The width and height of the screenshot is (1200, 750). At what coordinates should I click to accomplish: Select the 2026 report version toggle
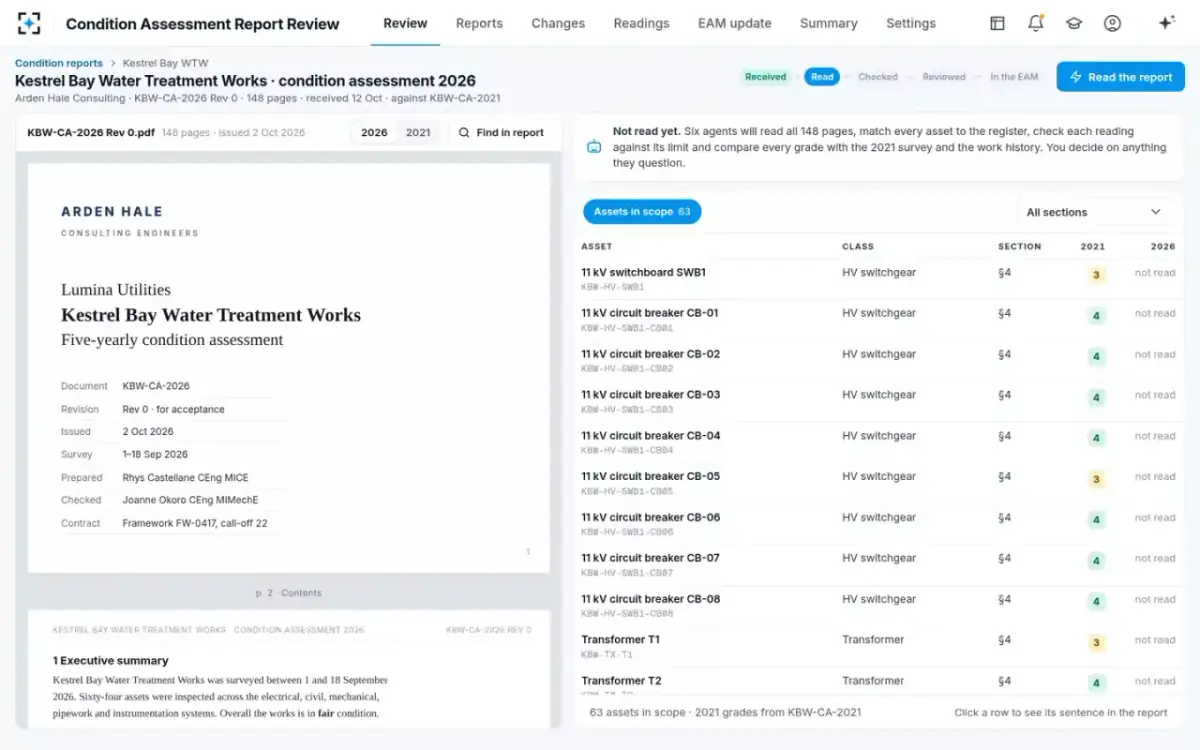[x=374, y=132]
